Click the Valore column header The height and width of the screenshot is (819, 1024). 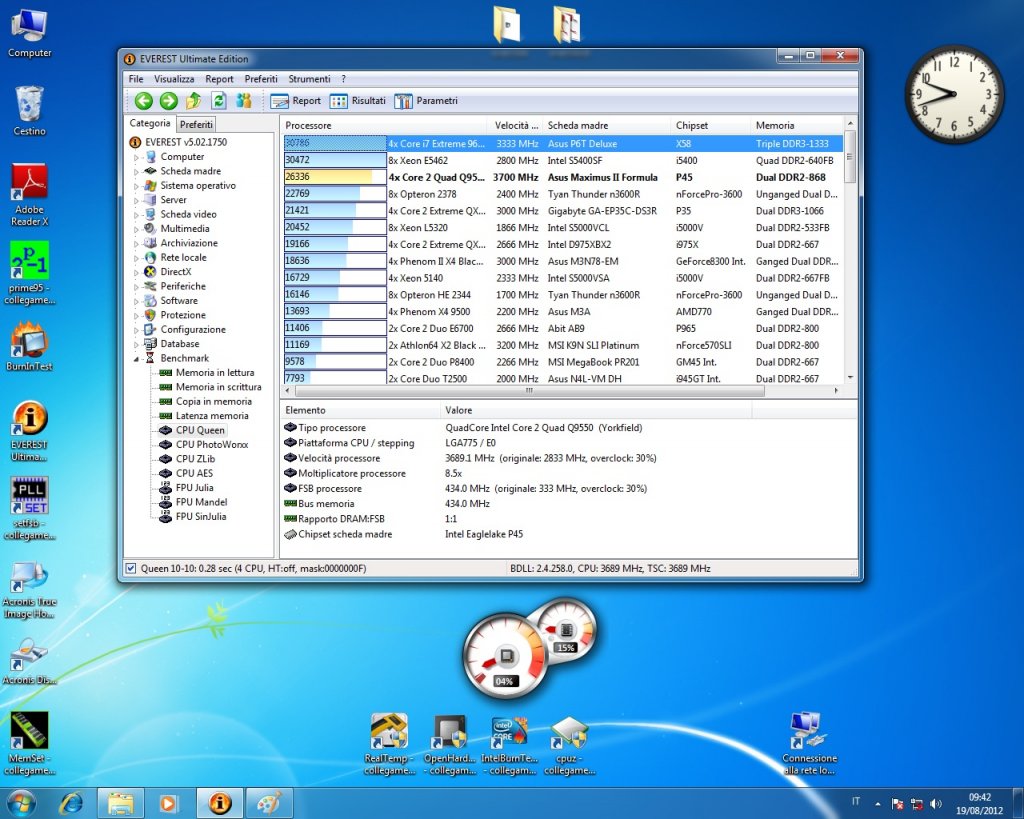(596, 410)
